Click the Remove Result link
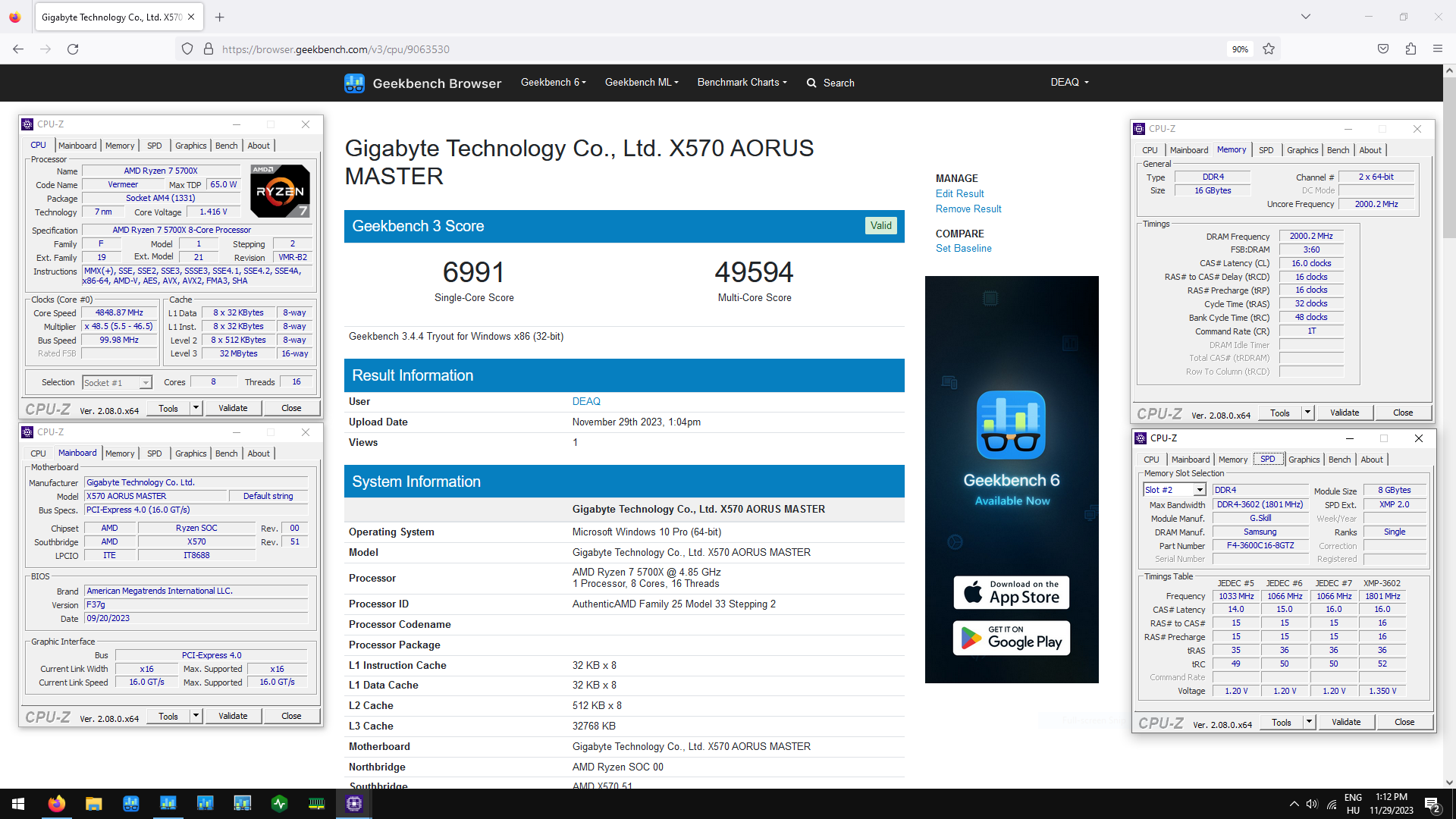This screenshot has width=1456, height=819. (968, 209)
